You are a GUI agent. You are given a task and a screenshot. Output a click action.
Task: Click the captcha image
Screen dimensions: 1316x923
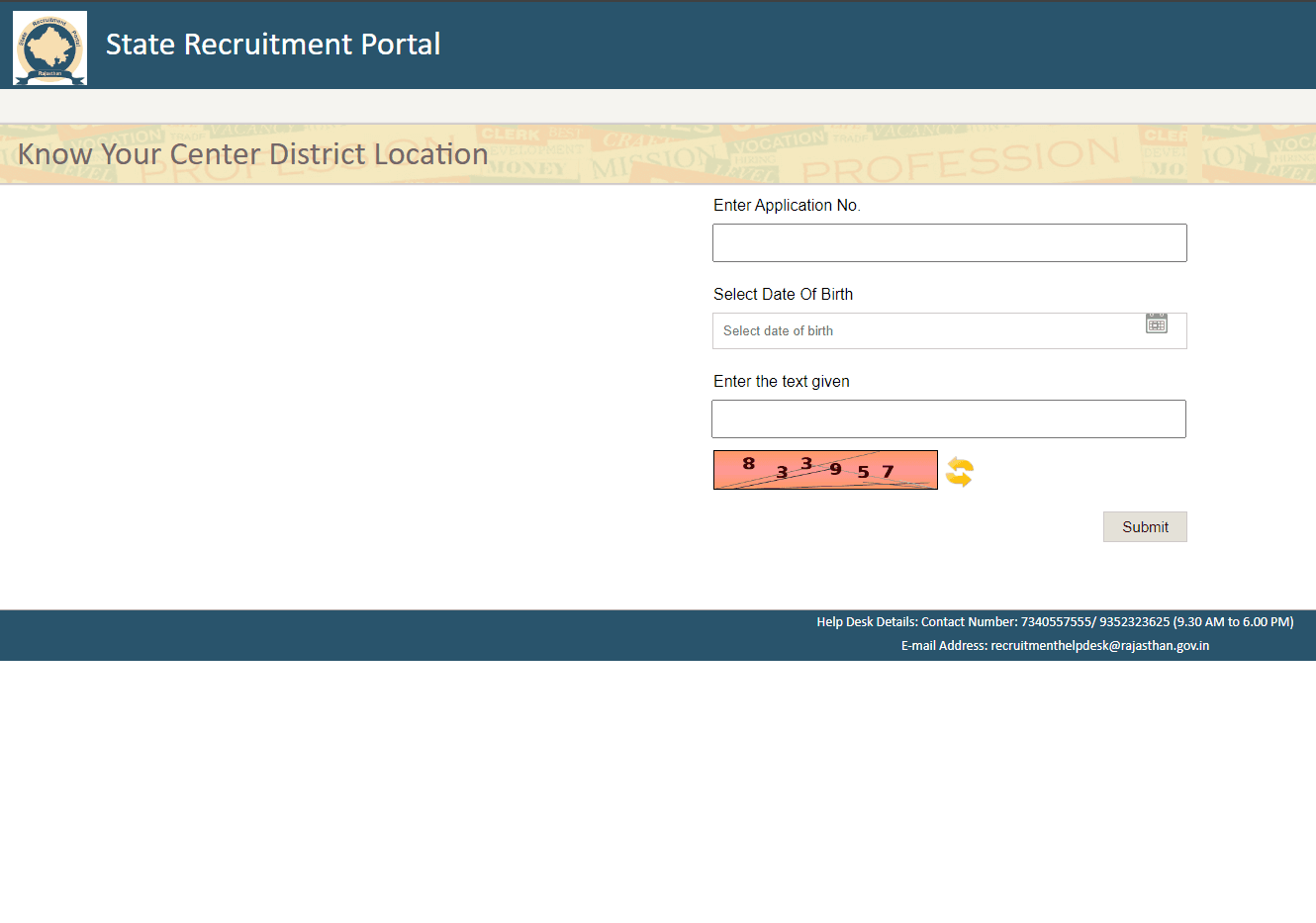[824, 470]
